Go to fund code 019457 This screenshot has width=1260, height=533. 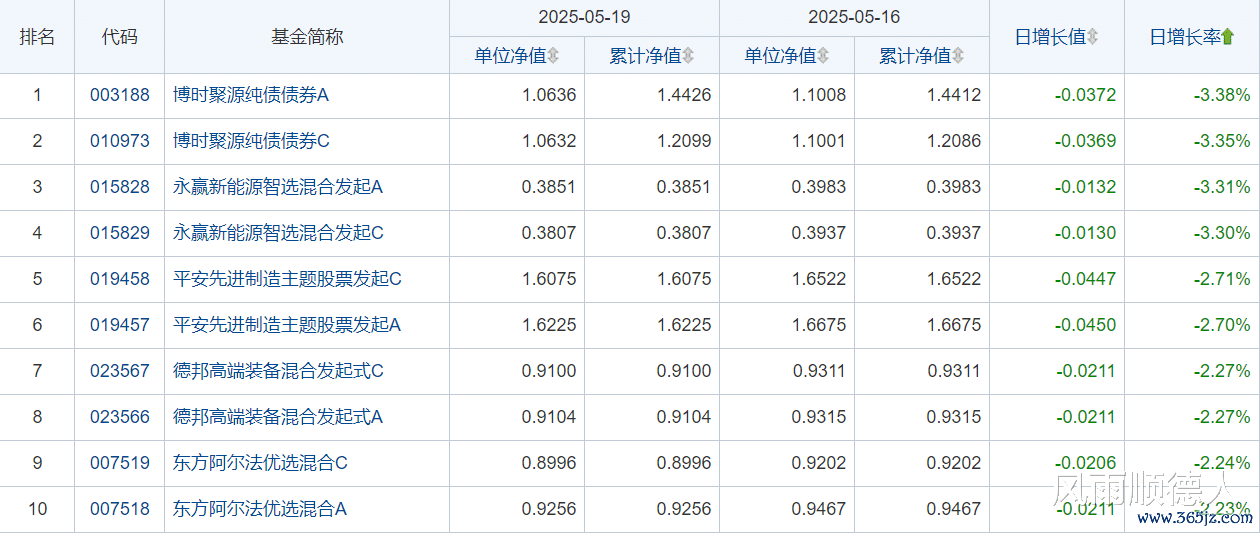coord(119,325)
